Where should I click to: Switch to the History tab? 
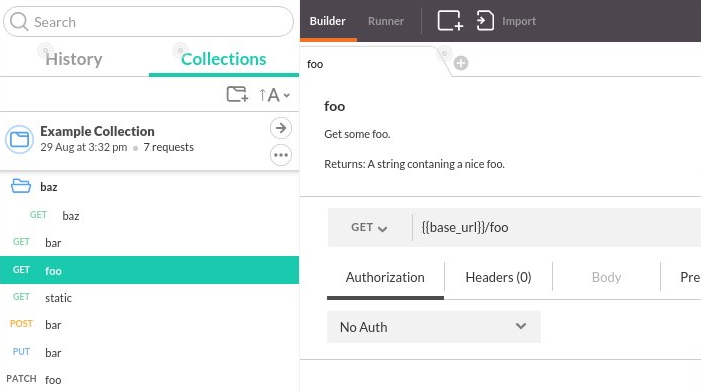74,59
